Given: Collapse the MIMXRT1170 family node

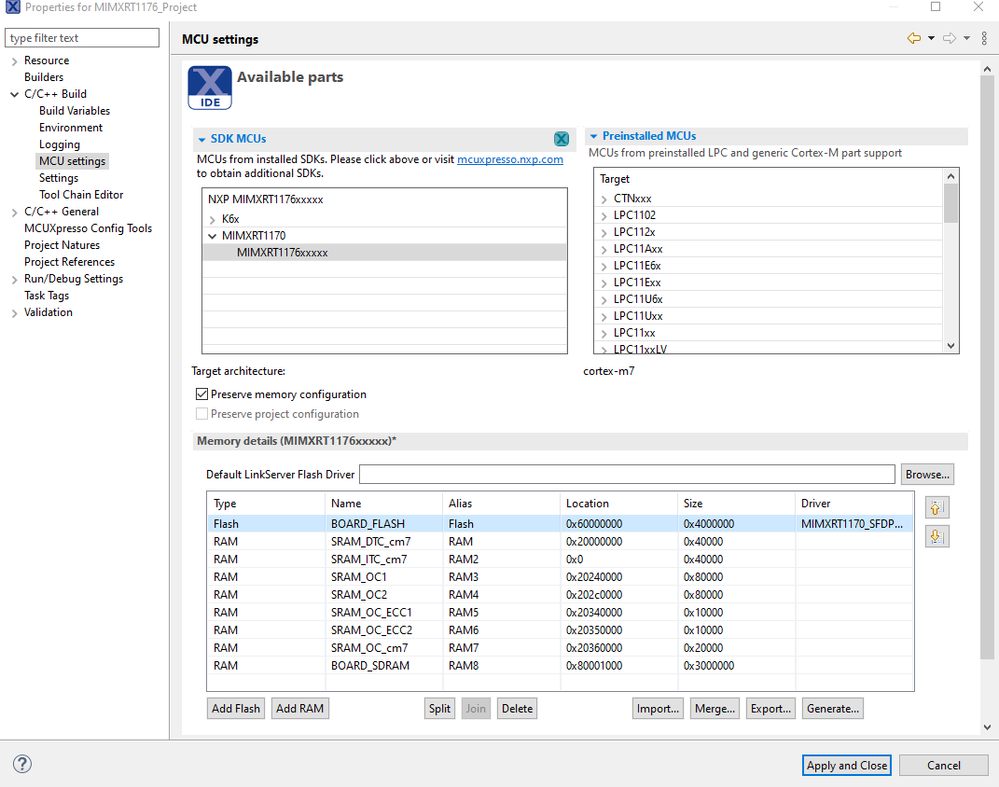Looking at the screenshot, I should (212, 236).
